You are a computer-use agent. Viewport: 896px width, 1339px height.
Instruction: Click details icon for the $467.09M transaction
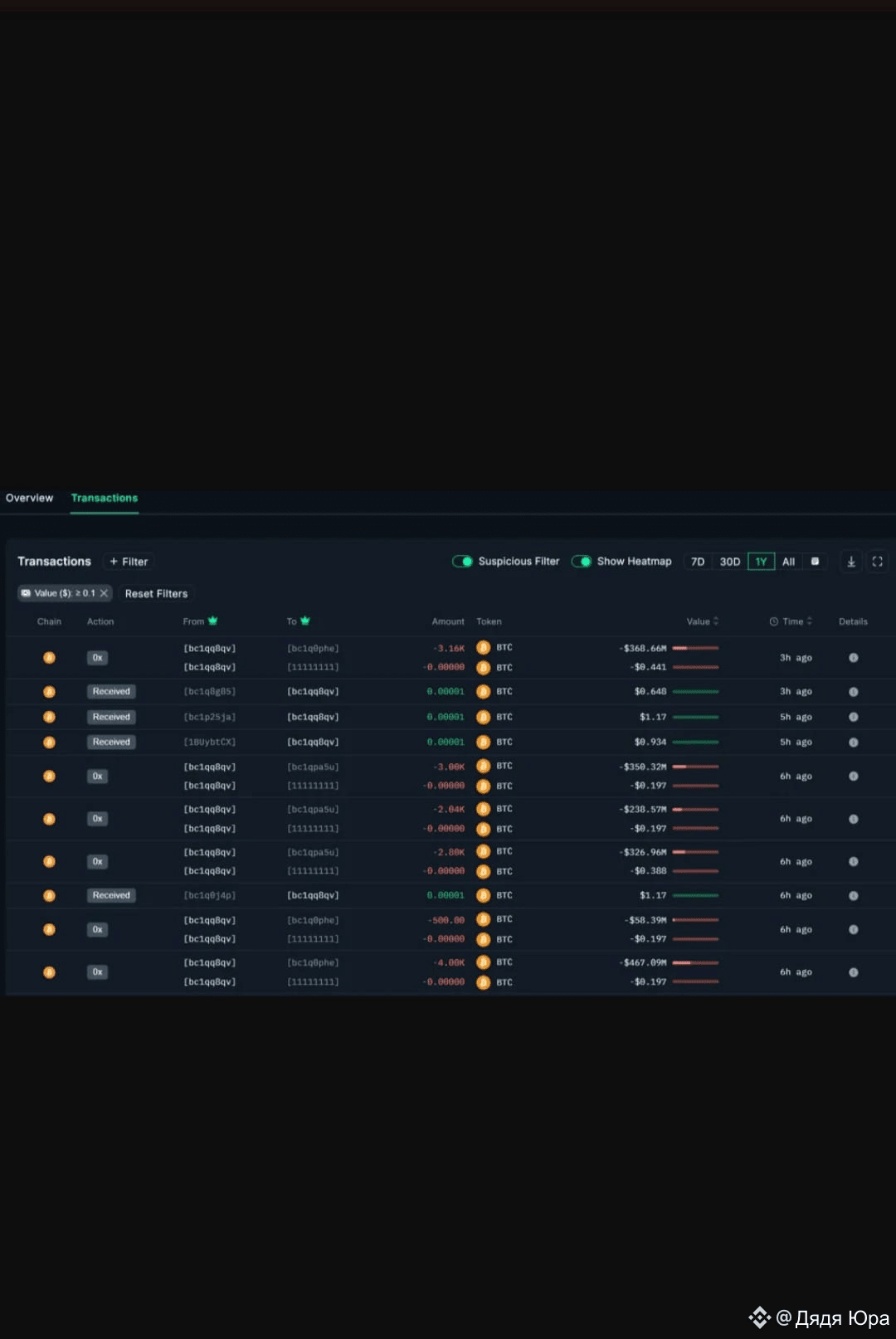pyautogui.click(x=853, y=972)
